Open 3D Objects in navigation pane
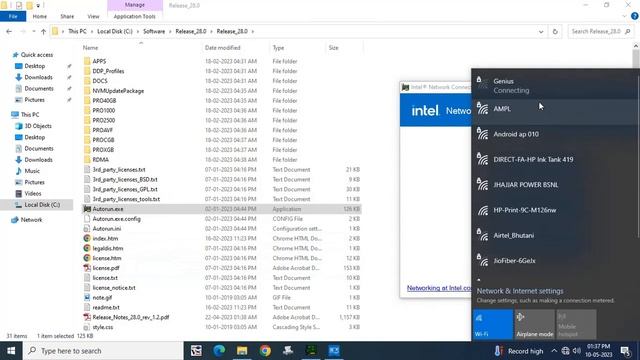Image resolution: width=640 pixels, height=360 pixels. coord(38,126)
